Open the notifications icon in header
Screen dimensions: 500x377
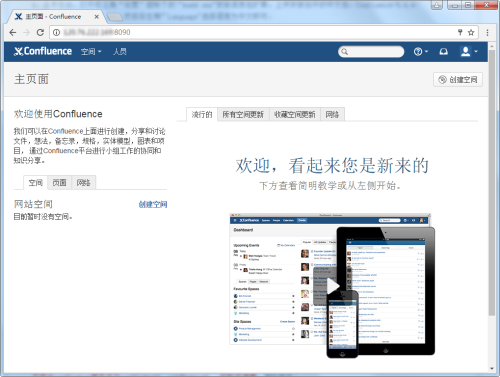tap(443, 52)
